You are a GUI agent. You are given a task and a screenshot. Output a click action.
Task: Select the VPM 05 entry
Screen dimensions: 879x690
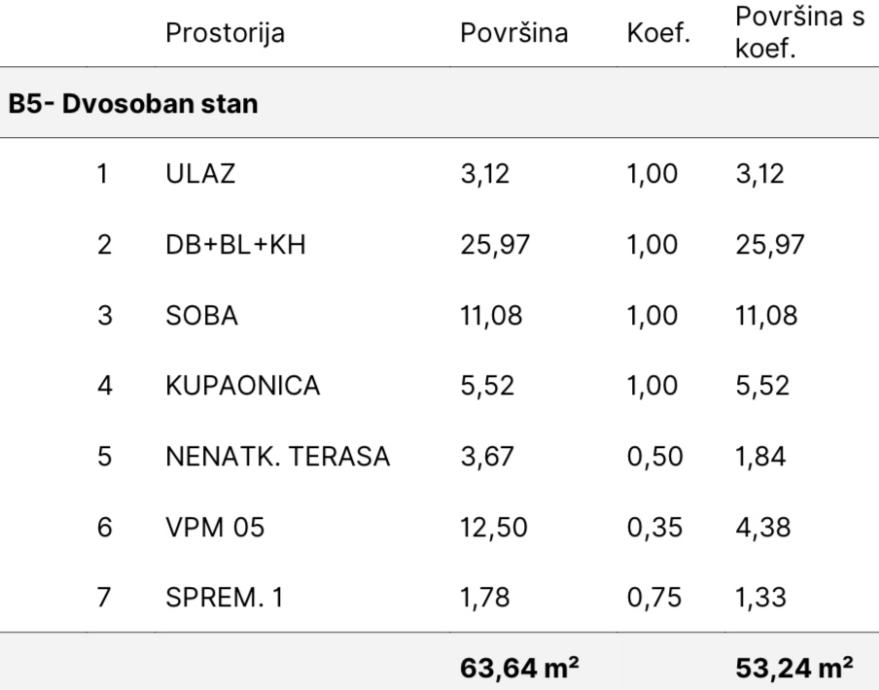[215, 527]
